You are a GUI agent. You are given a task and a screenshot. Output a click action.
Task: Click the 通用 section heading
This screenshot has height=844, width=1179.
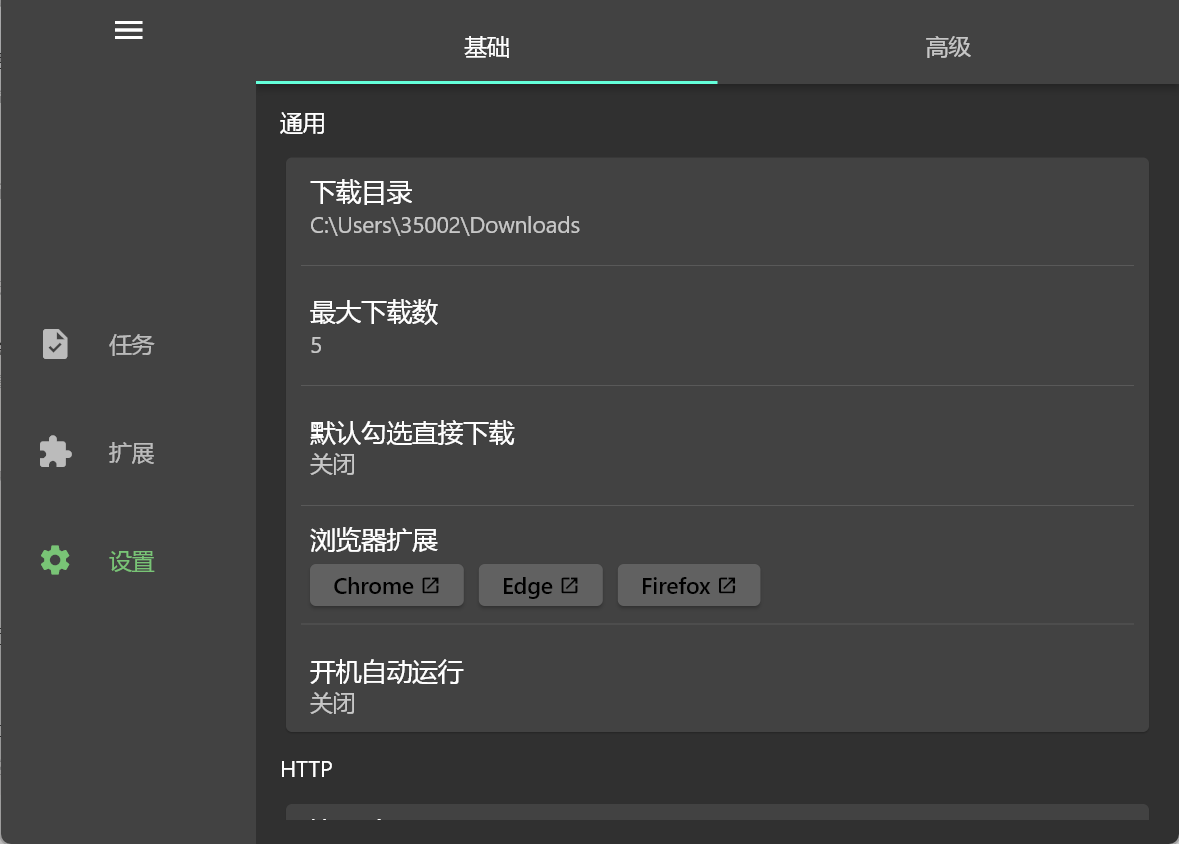pos(302,123)
